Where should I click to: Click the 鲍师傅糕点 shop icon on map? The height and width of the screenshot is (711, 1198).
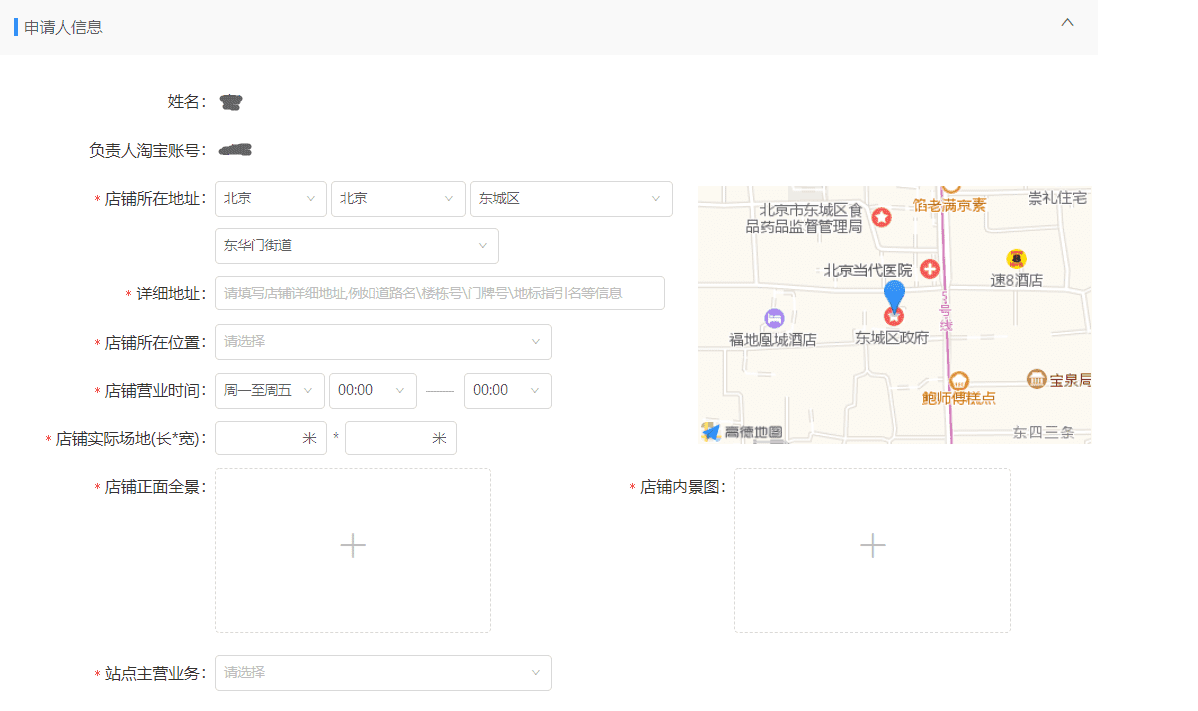(959, 380)
